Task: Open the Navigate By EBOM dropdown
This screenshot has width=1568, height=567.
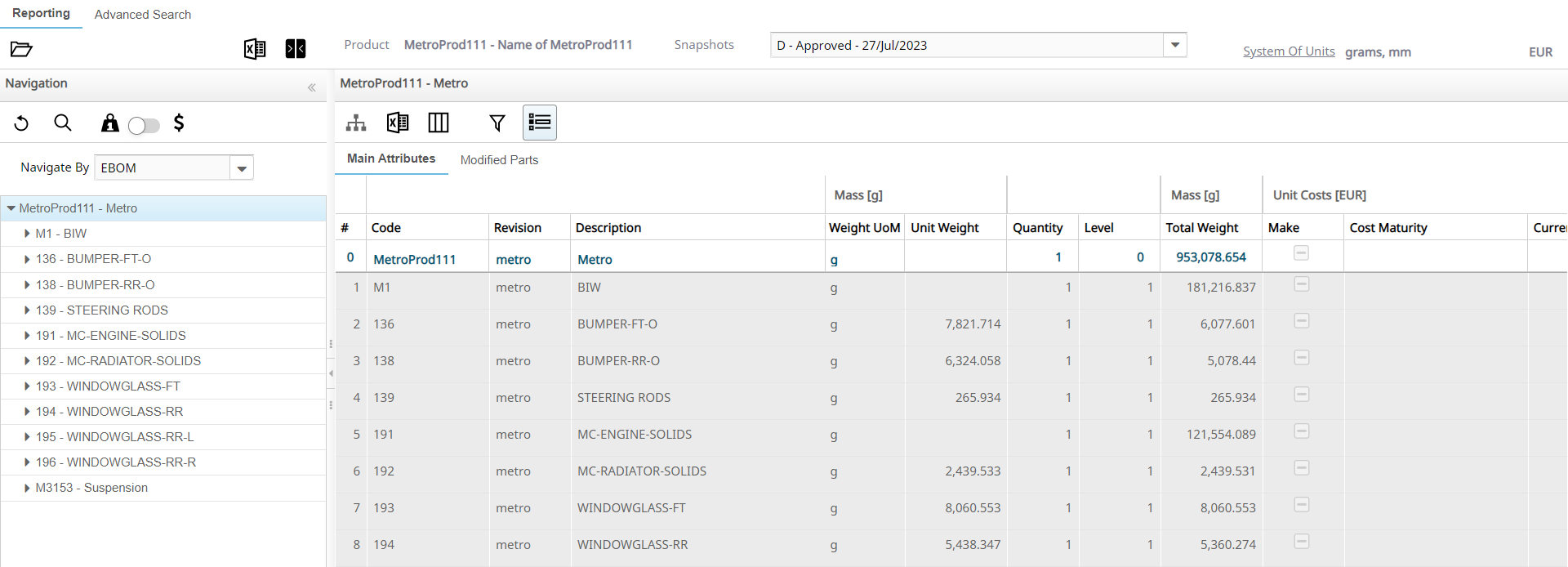Action: 242,168
